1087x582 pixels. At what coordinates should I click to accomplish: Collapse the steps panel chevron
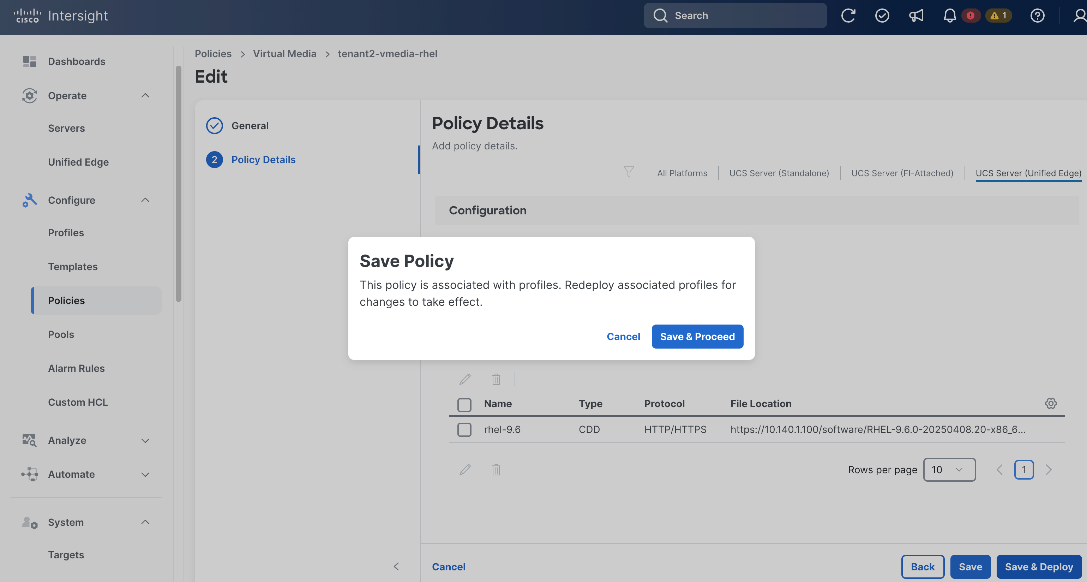[397, 567]
